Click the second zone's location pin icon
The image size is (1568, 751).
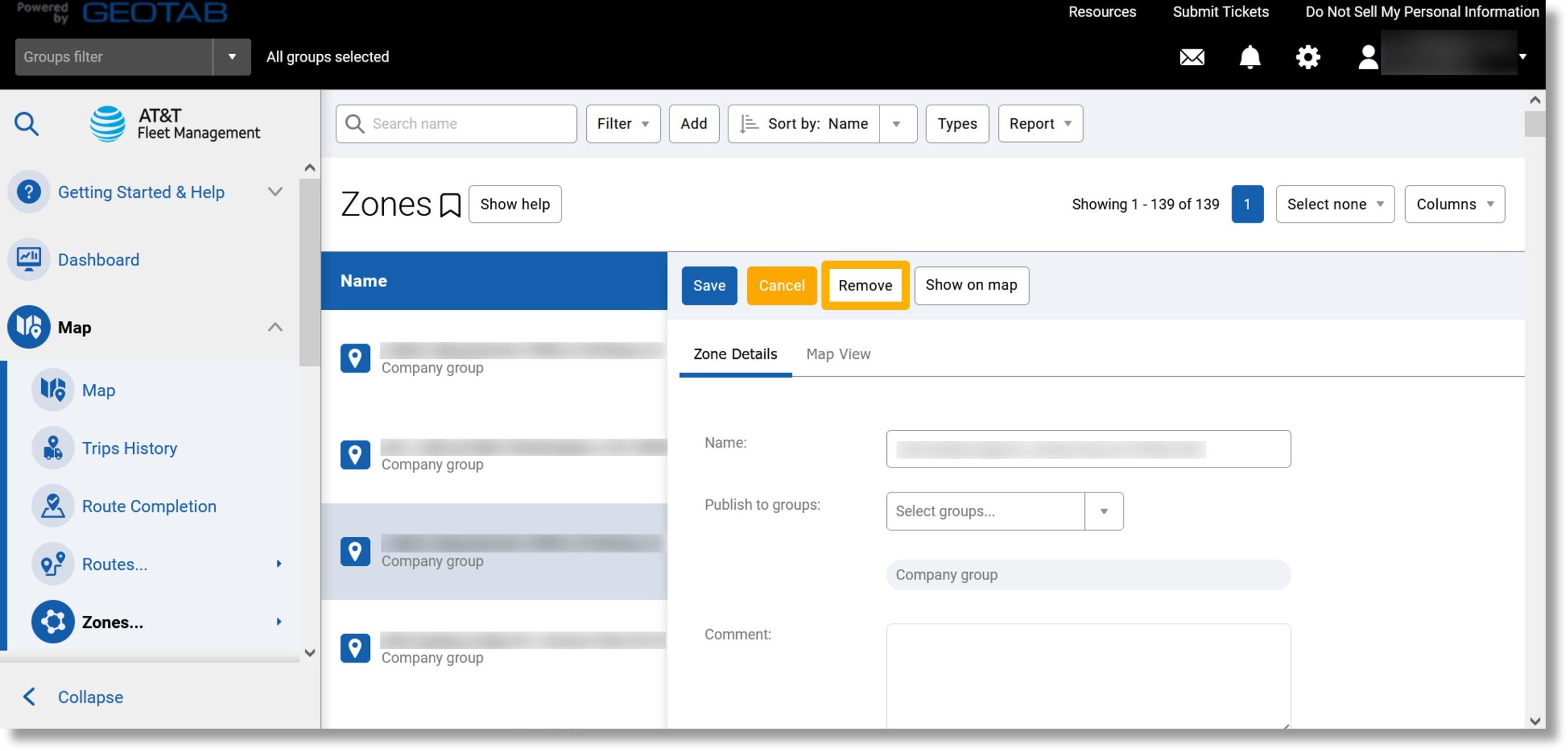(355, 455)
